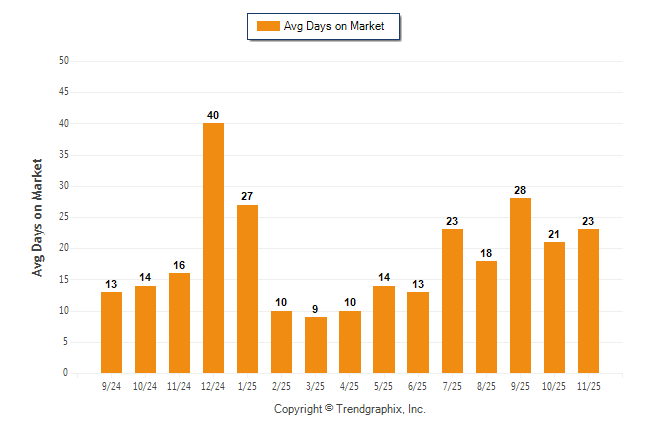The width and height of the screenshot is (646, 434).
Task: Select the 10/25 bar with value 21
Action: 554,307
